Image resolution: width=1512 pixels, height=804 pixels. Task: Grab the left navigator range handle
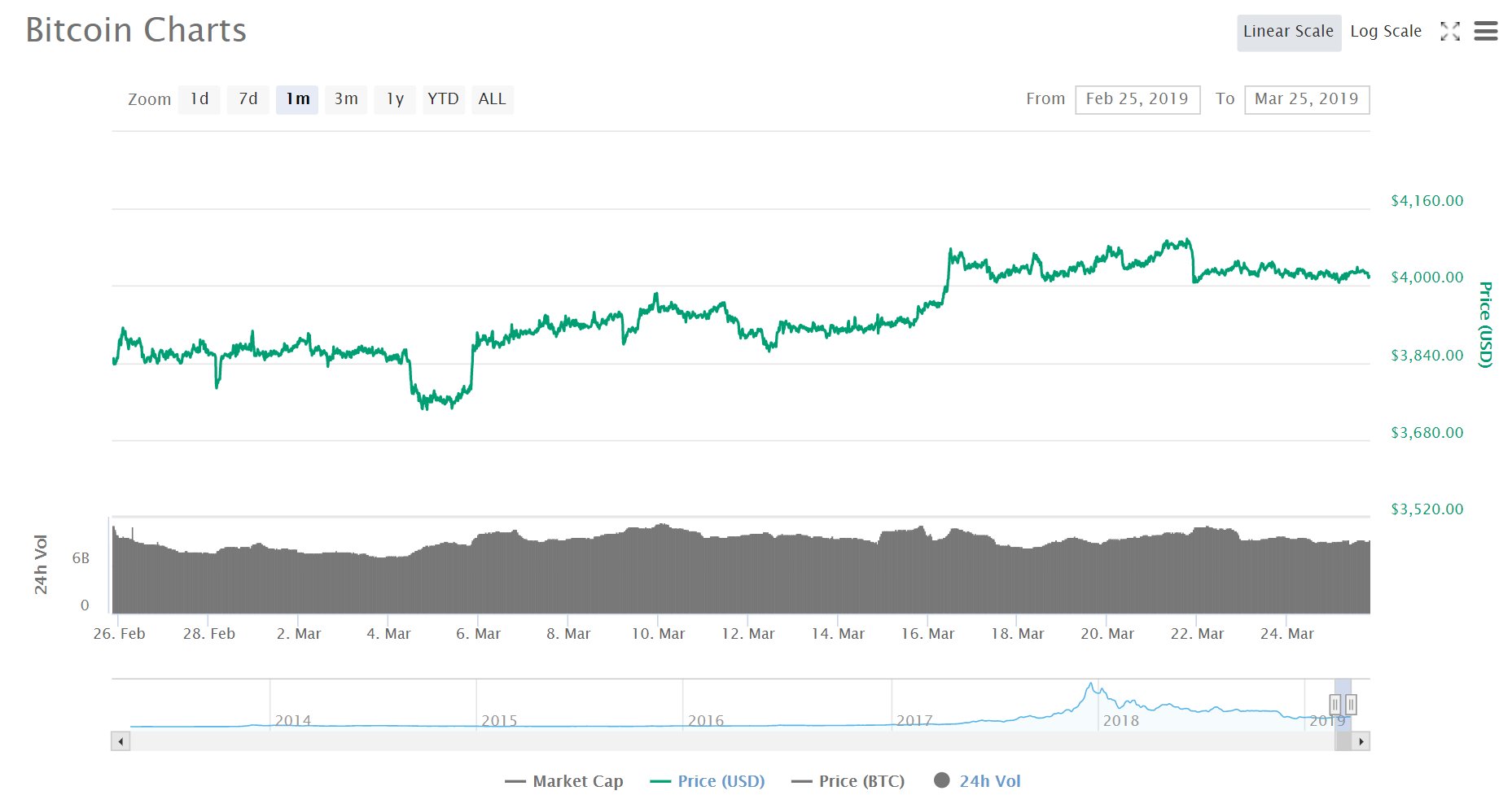coord(1335,705)
